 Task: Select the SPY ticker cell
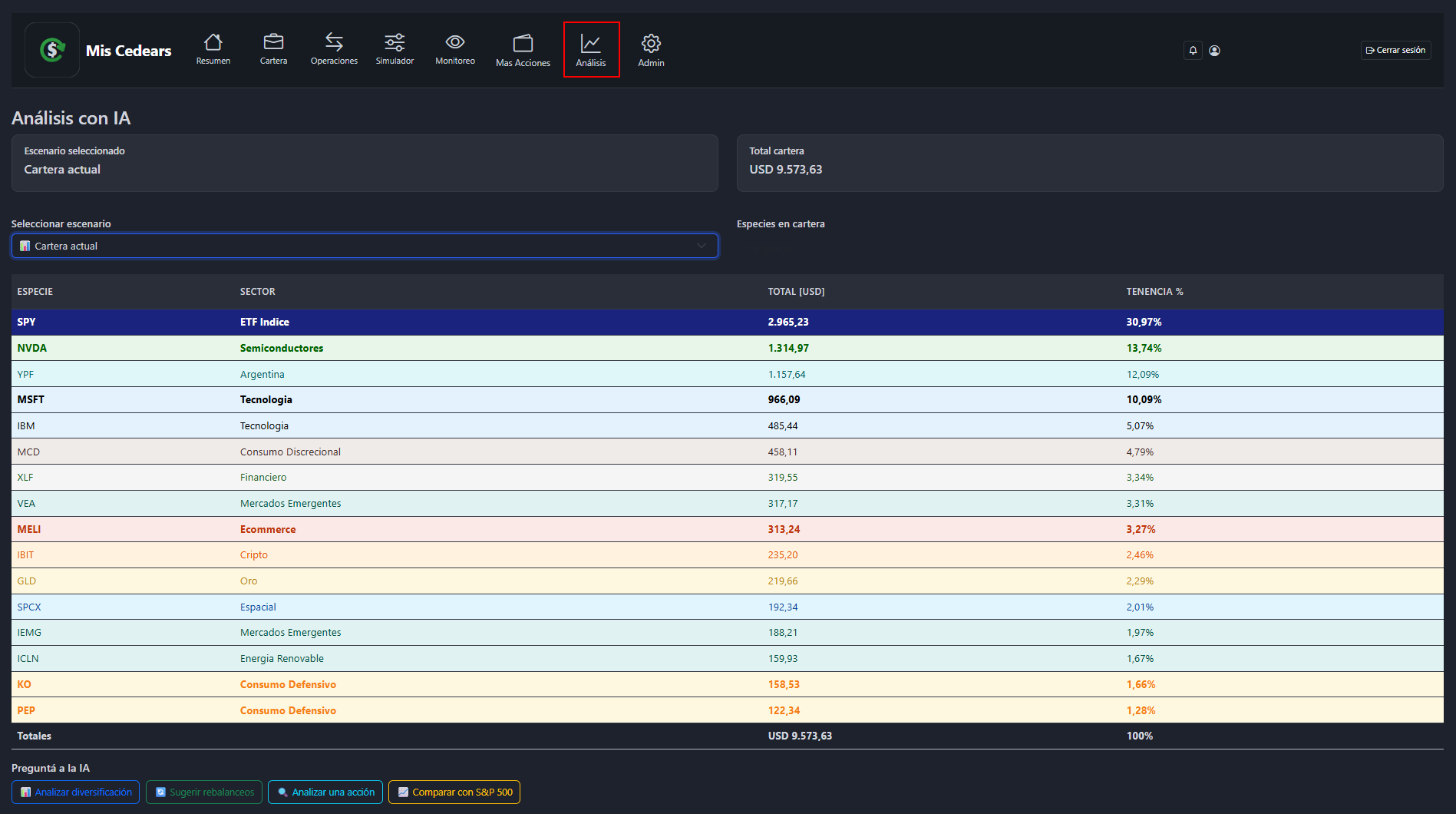(x=26, y=322)
